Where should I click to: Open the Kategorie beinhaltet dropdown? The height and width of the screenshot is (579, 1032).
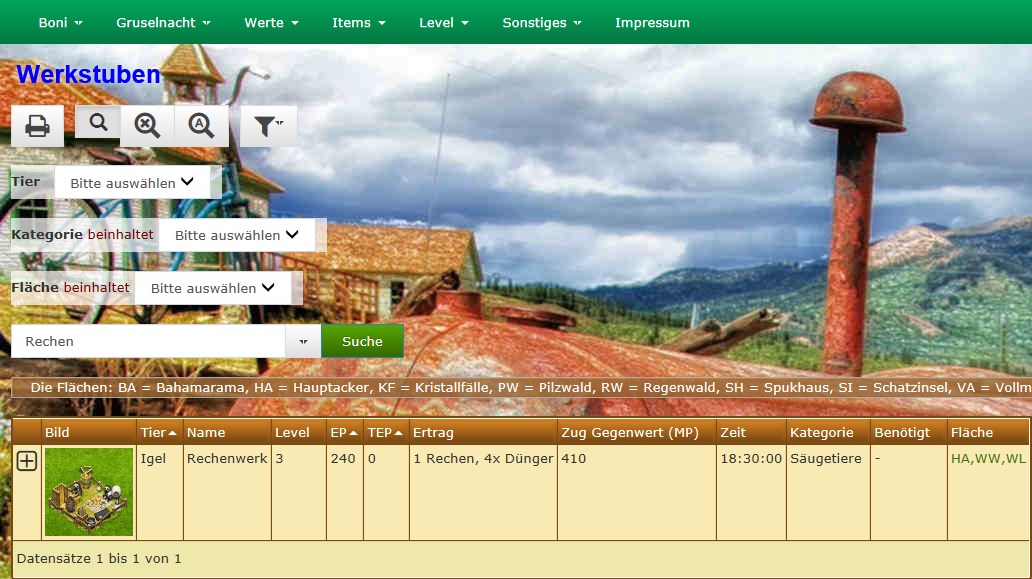[237, 235]
